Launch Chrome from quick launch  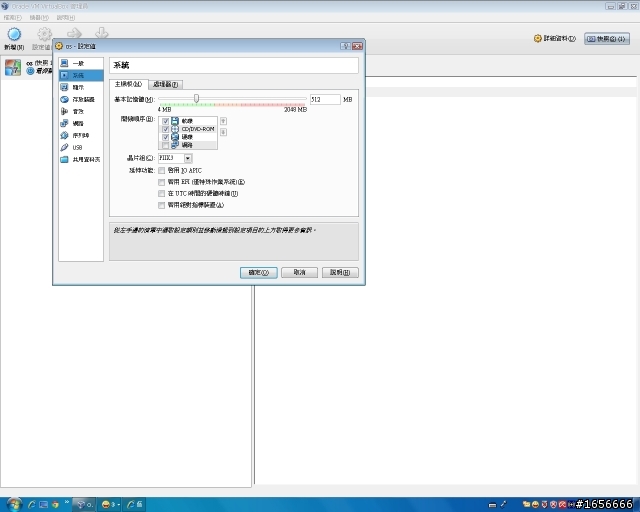click(x=55, y=505)
